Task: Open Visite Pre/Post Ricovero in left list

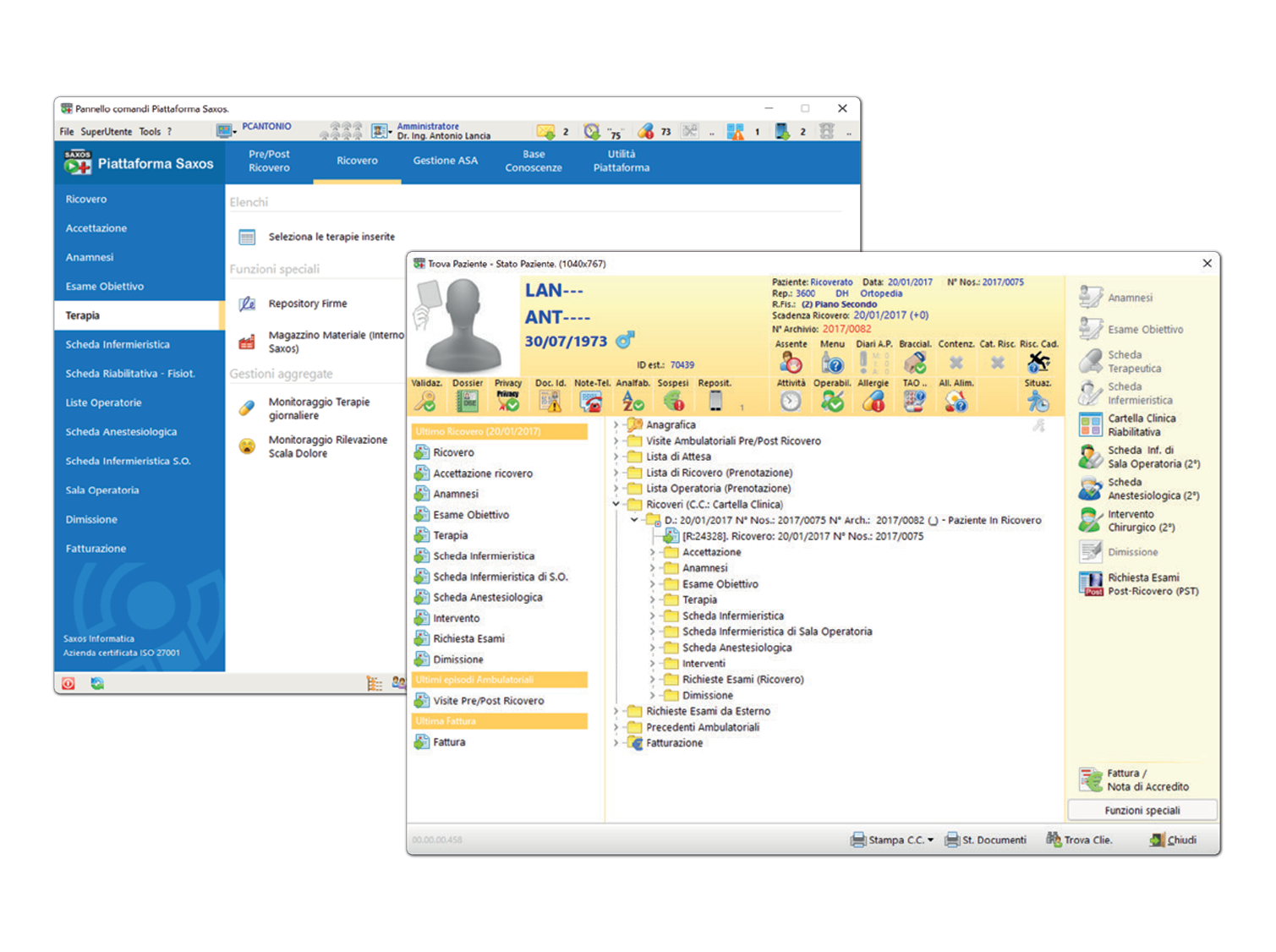Action: click(x=479, y=701)
